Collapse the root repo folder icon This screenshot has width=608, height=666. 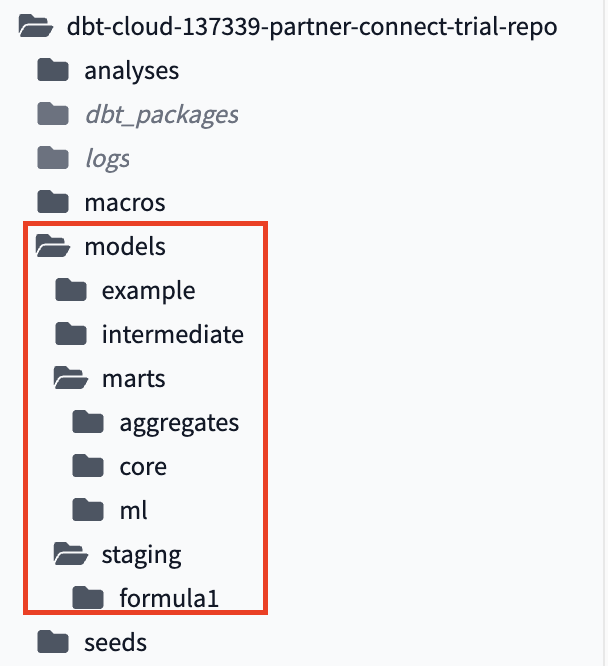(35, 27)
